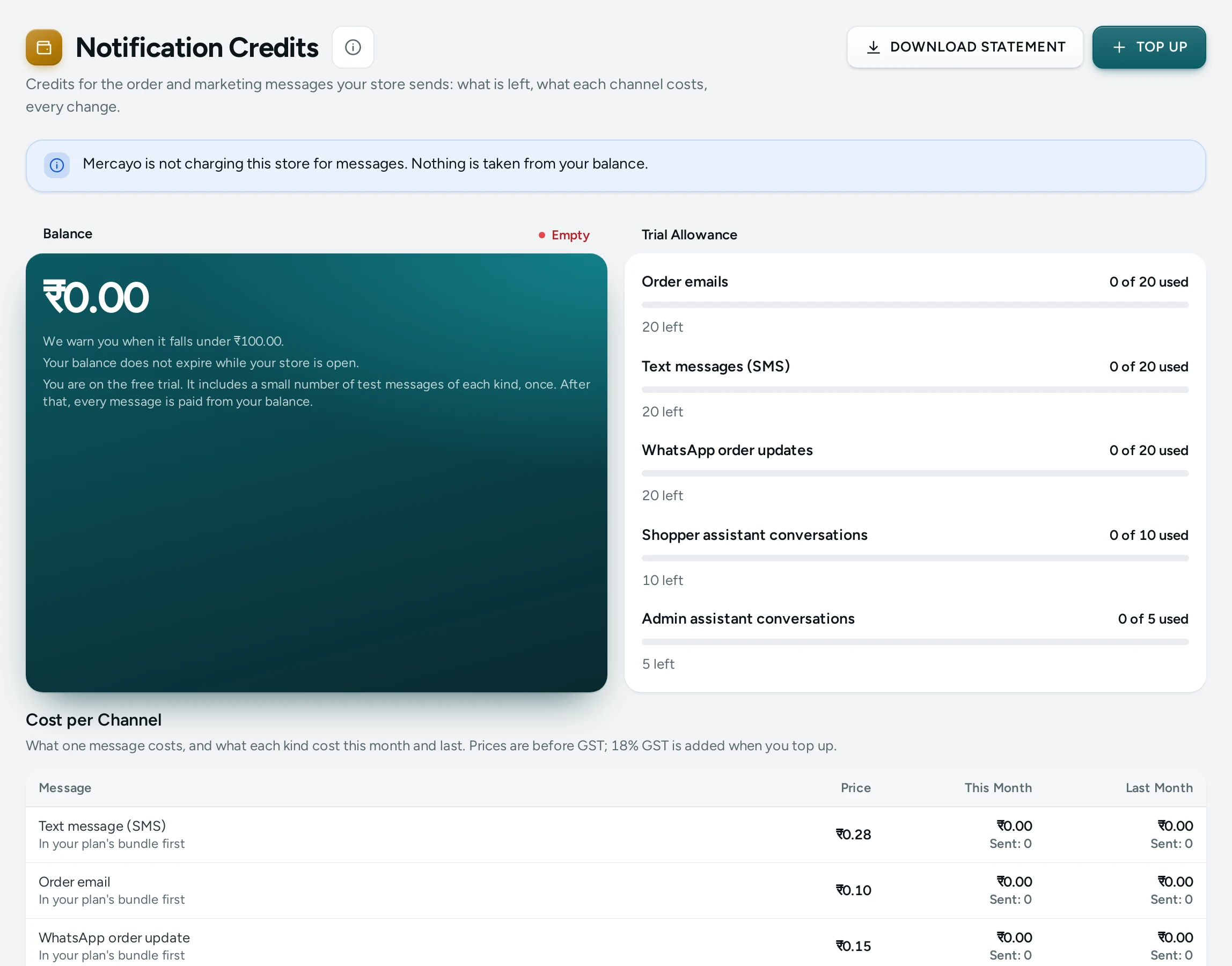Click the Download Statement button
1232x966 pixels.
point(965,48)
